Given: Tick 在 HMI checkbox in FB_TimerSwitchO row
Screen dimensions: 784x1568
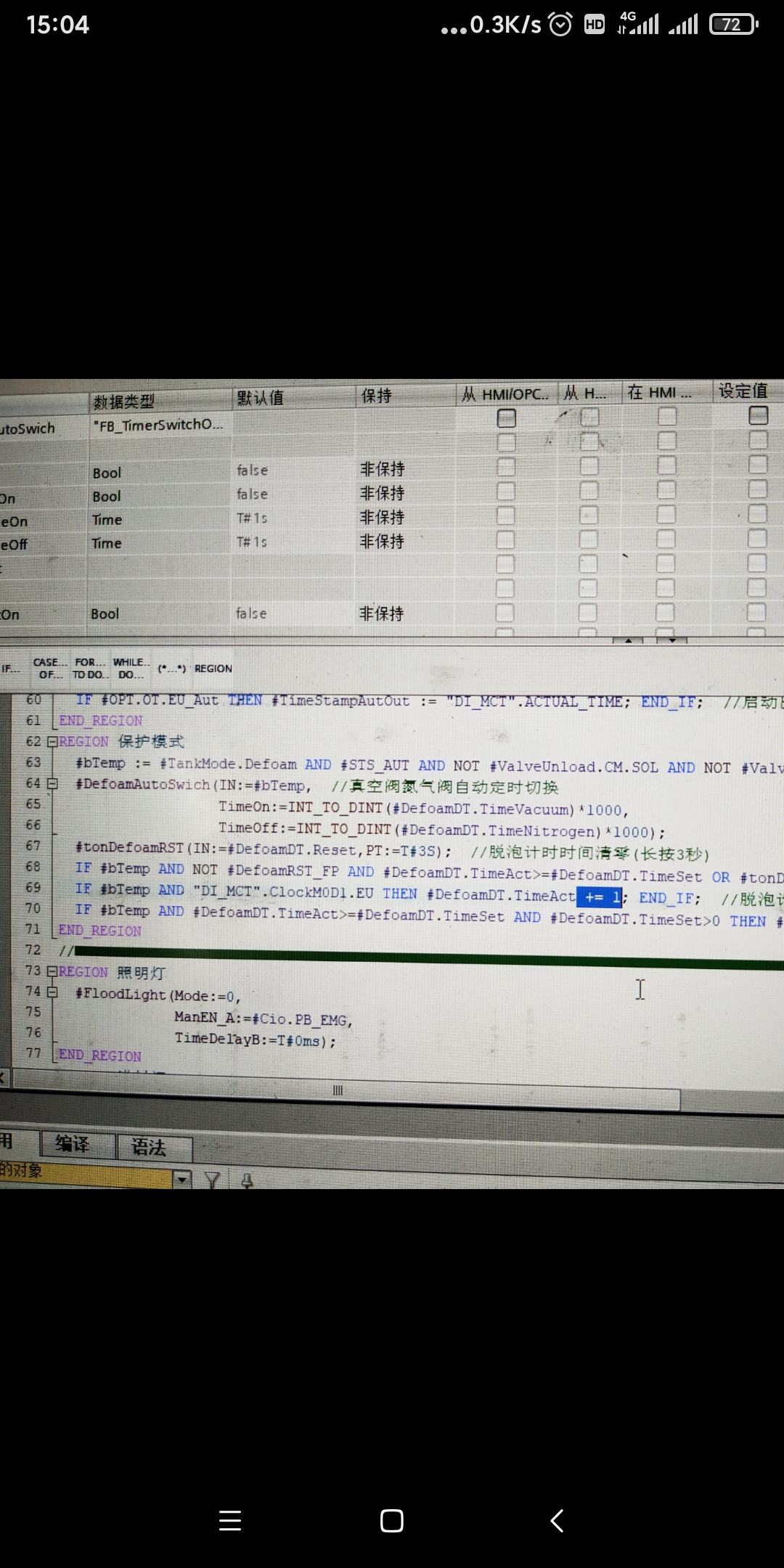Looking at the screenshot, I should pyautogui.click(x=666, y=416).
